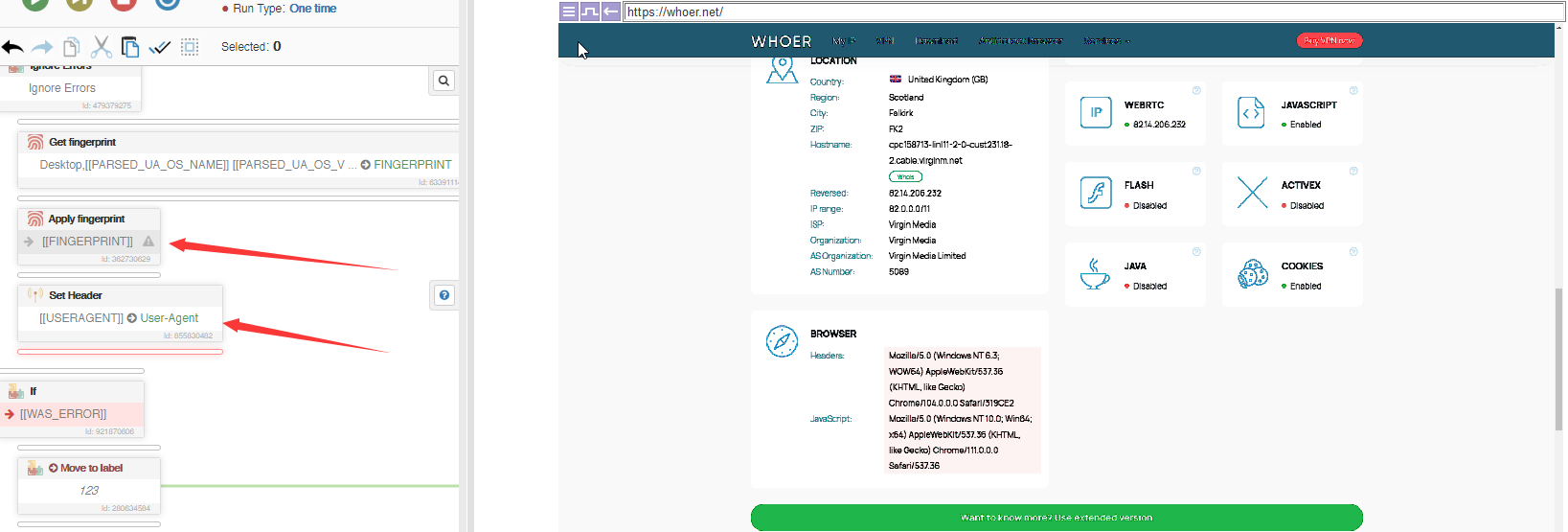Click the red Buy VPN now button
1568x532 pixels.
click(x=1329, y=40)
